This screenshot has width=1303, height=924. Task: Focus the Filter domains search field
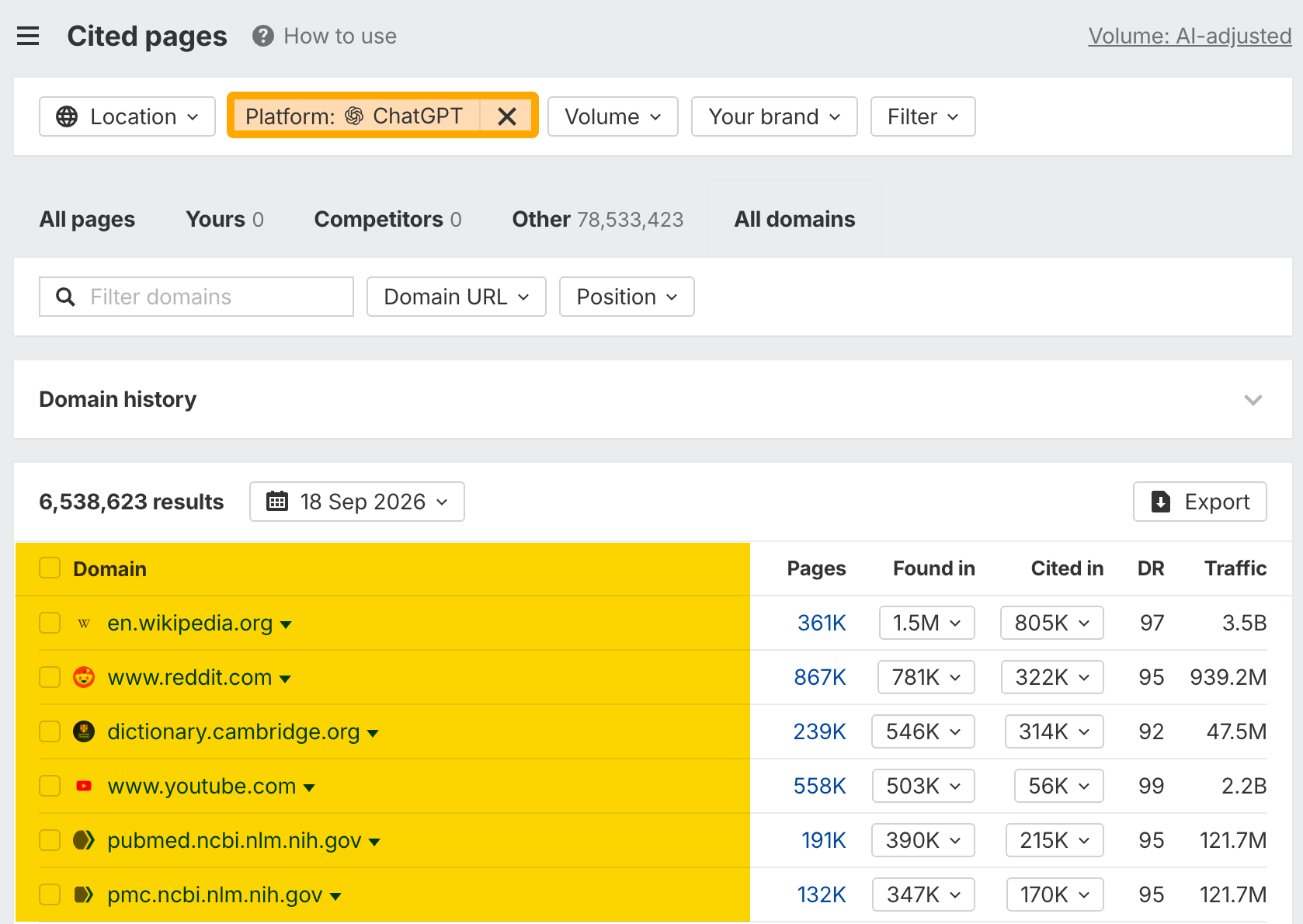tap(196, 297)
